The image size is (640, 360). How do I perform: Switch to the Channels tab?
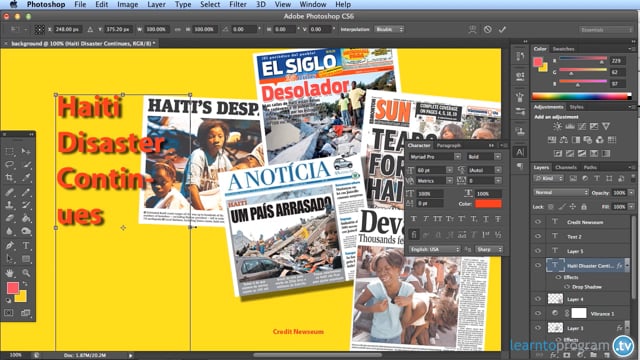[x=566, y=167]
